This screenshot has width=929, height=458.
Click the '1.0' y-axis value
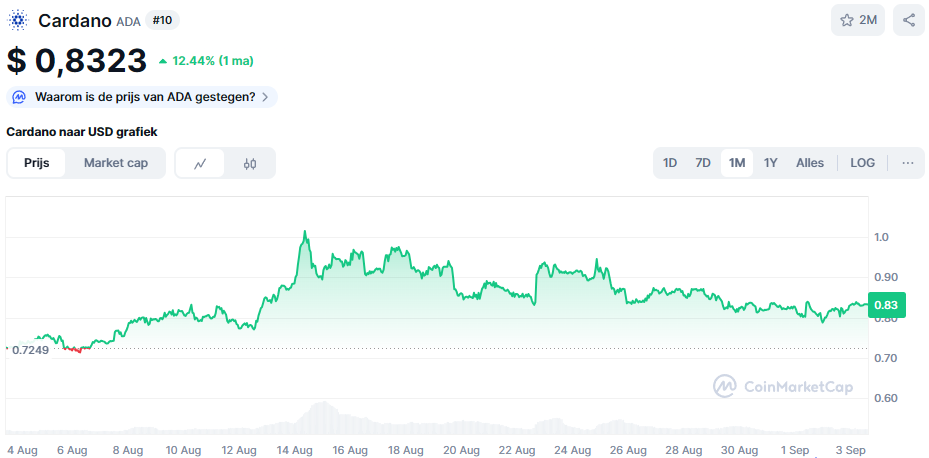click(882, 237)
